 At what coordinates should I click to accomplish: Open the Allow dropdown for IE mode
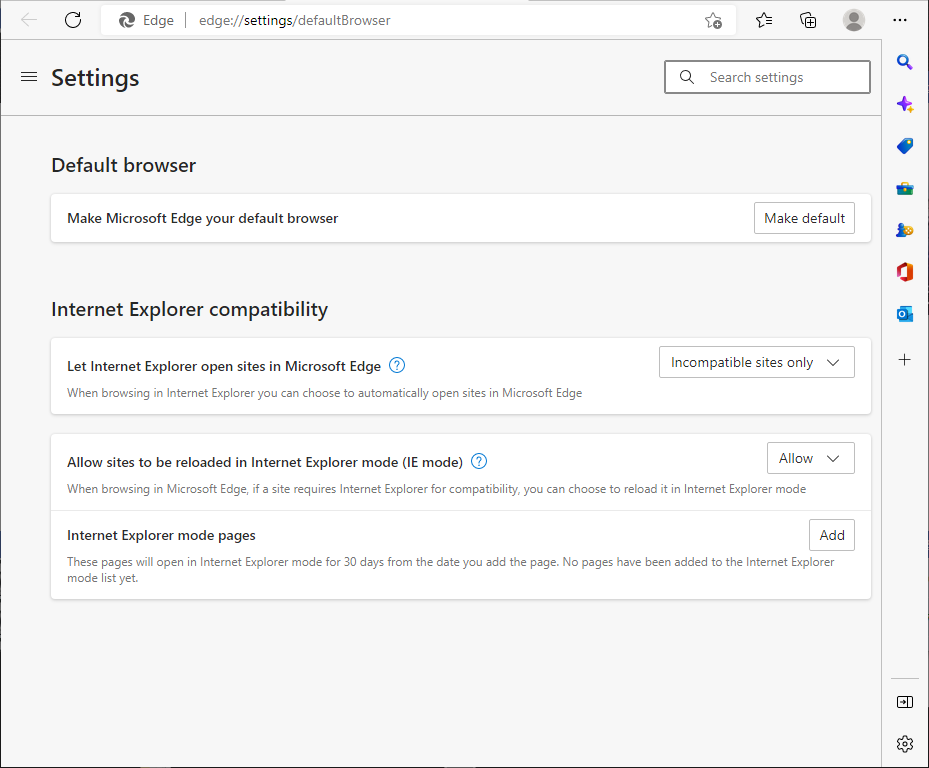point(810,458)
